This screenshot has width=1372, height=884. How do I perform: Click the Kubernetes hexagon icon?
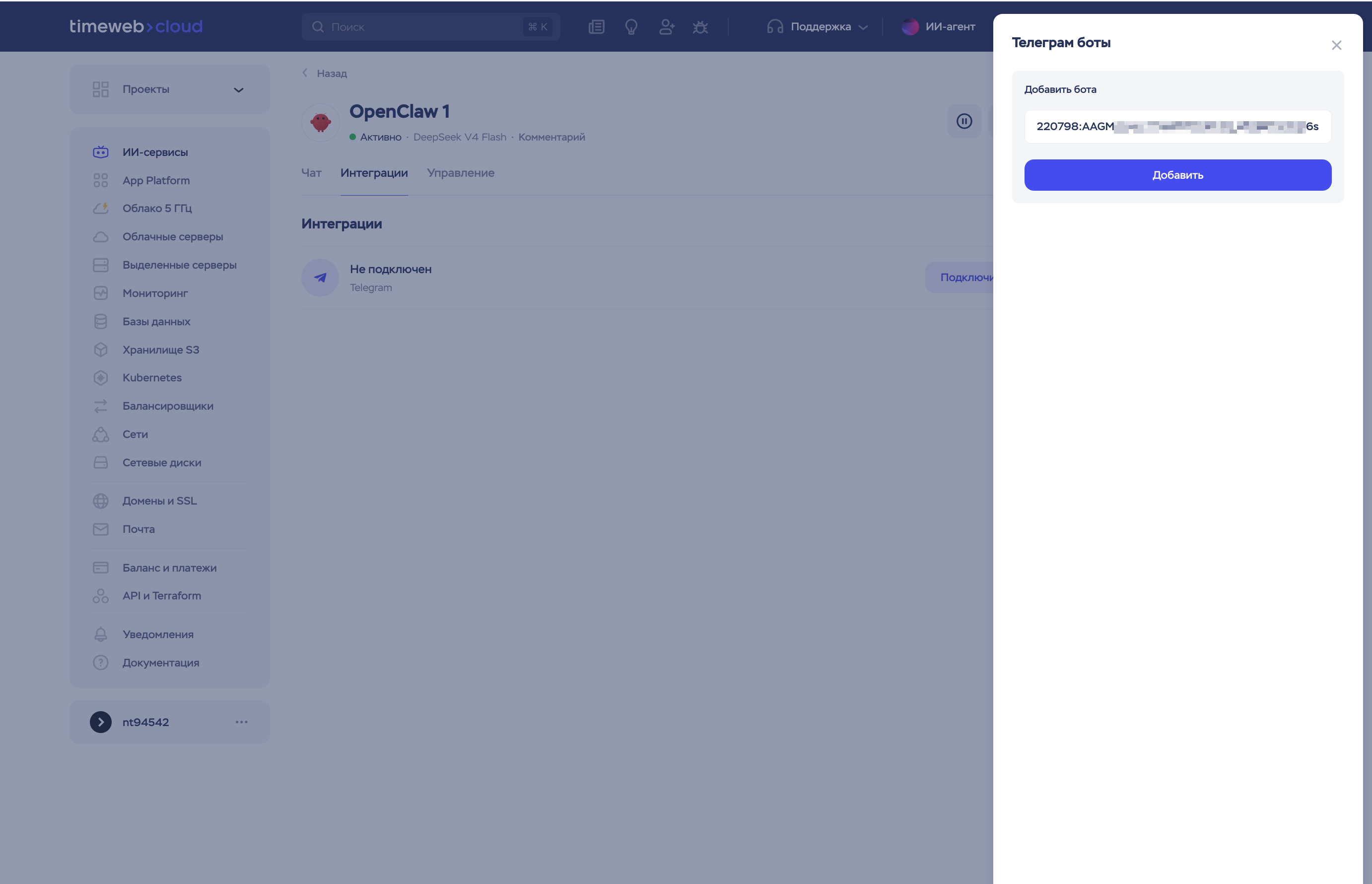[x=101, y=378]
